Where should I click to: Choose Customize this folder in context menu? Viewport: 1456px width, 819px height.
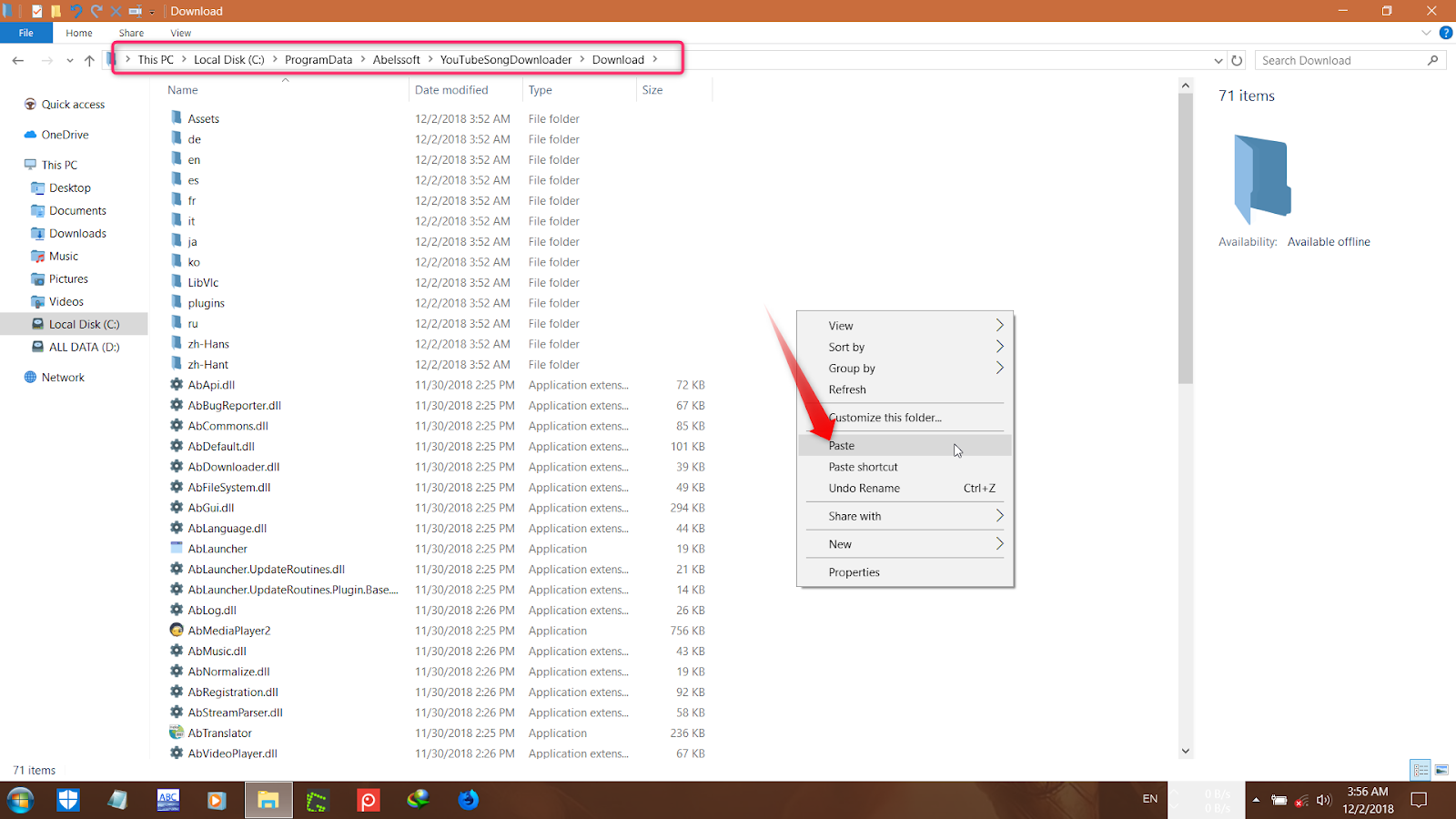pos(905,418)
